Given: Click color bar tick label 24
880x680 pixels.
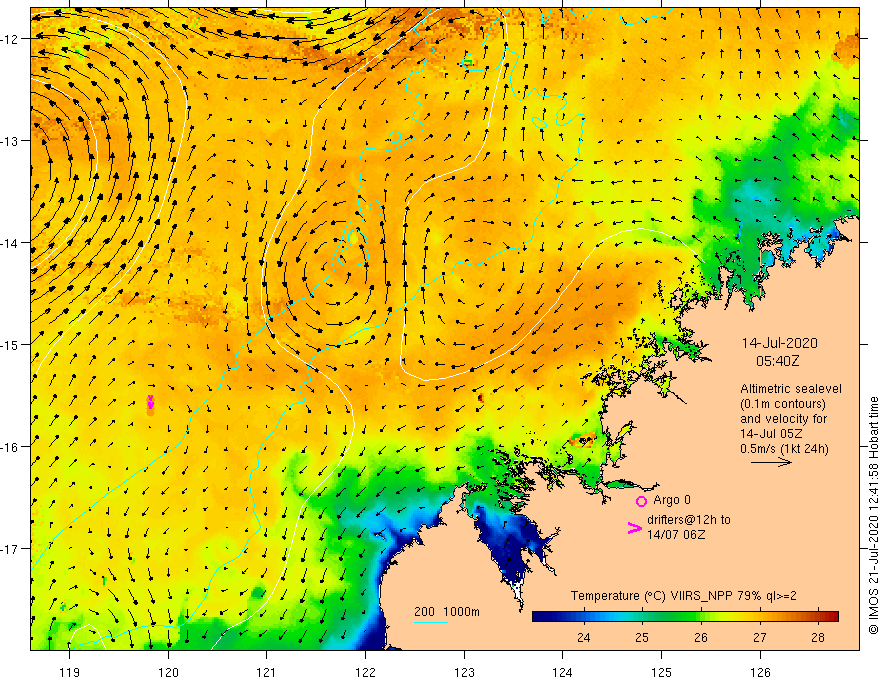Looking at the screenshot, I should point(584,637).
